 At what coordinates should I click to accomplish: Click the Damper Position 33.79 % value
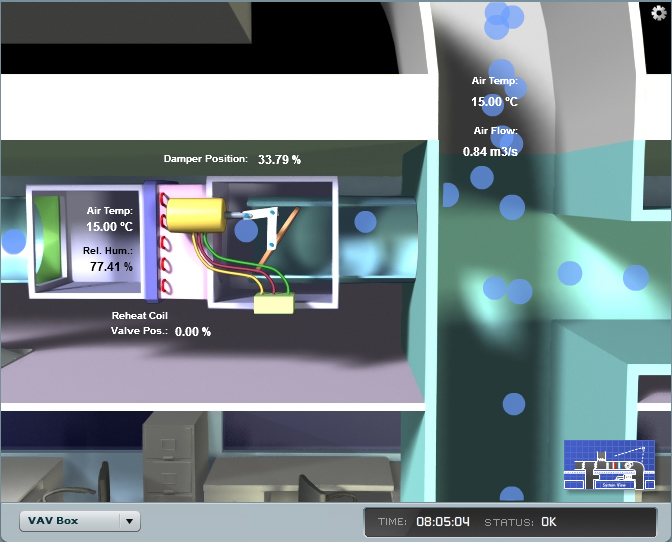279,159
